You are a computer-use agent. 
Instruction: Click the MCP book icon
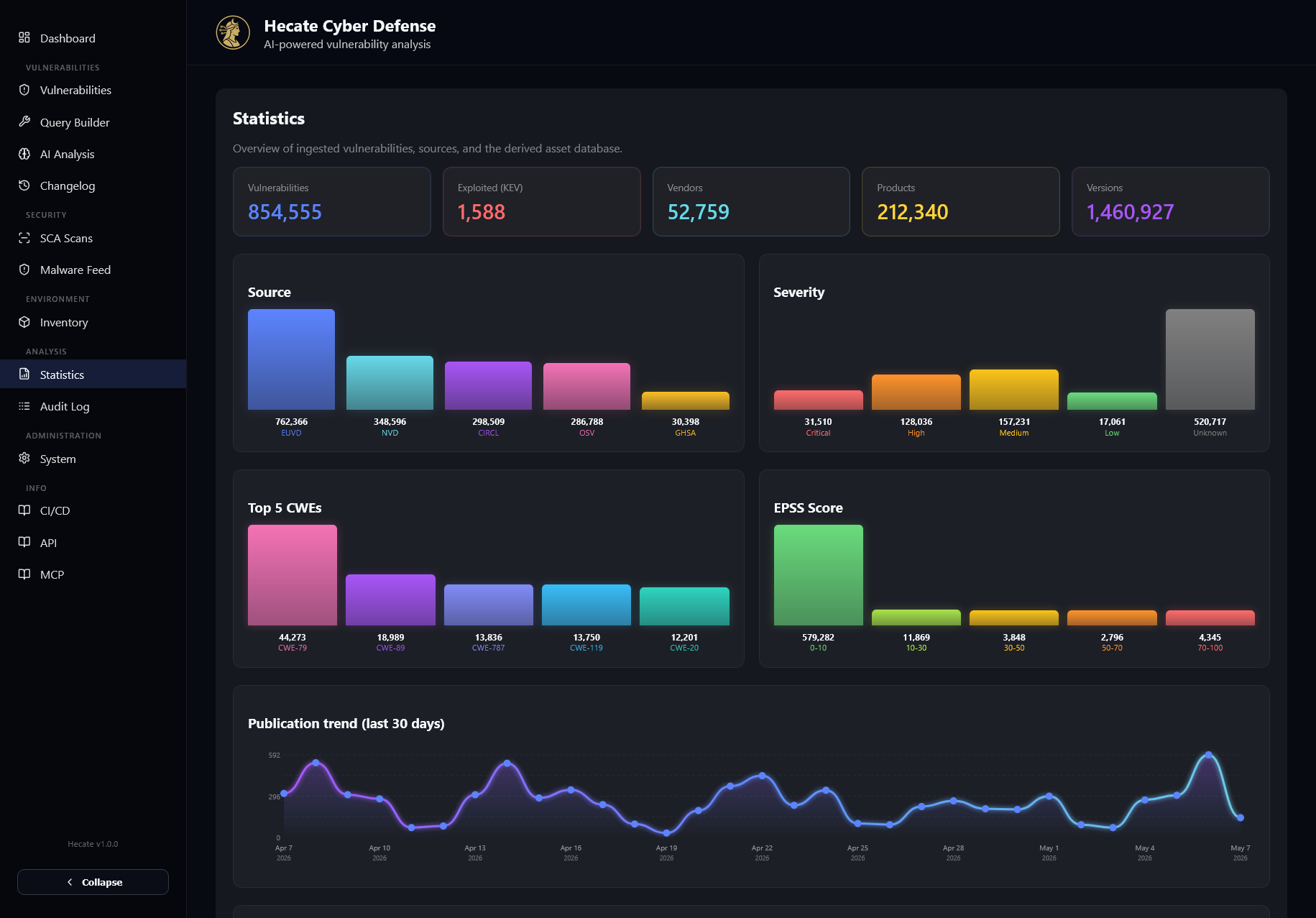[x=24, y=574]
